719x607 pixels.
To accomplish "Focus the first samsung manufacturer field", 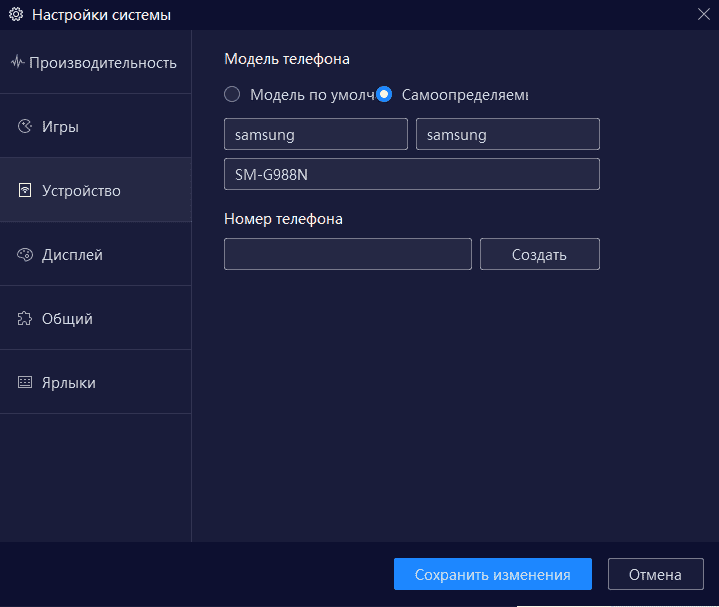I will pyautogui.click(x=315, y=134).
